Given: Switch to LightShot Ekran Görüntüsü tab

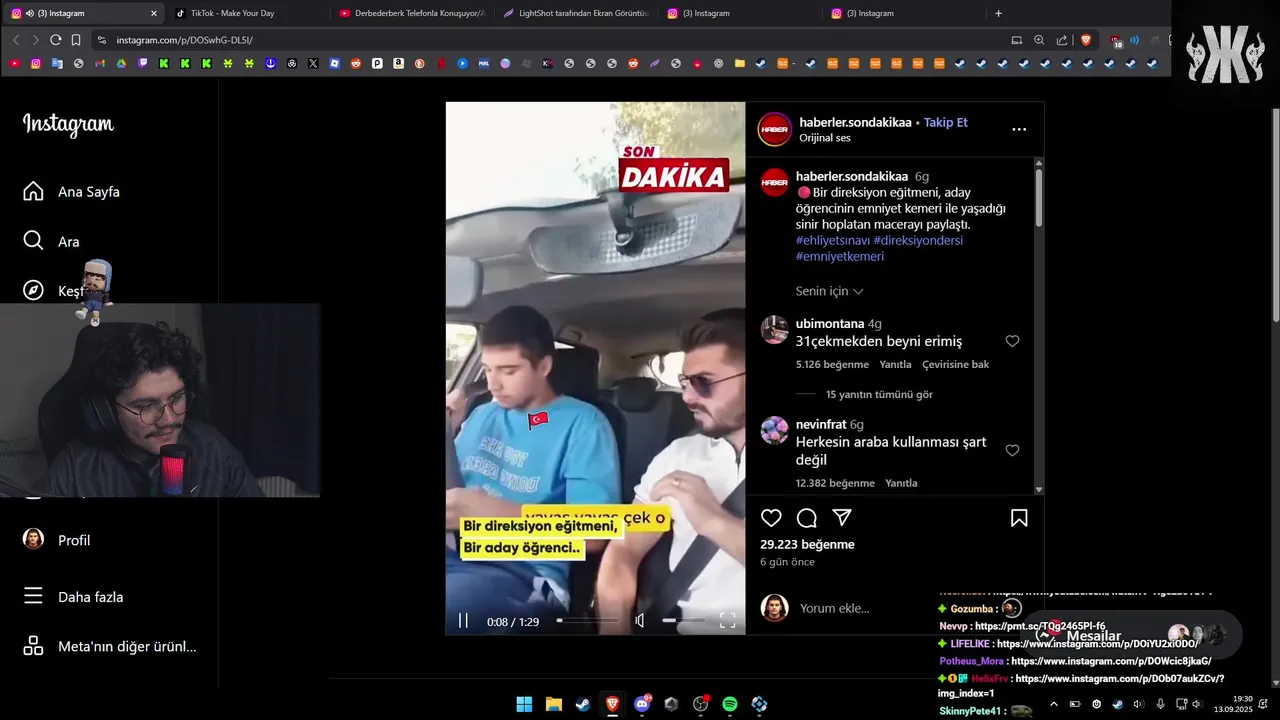Looking at the screenshot, I should point(578,13).
